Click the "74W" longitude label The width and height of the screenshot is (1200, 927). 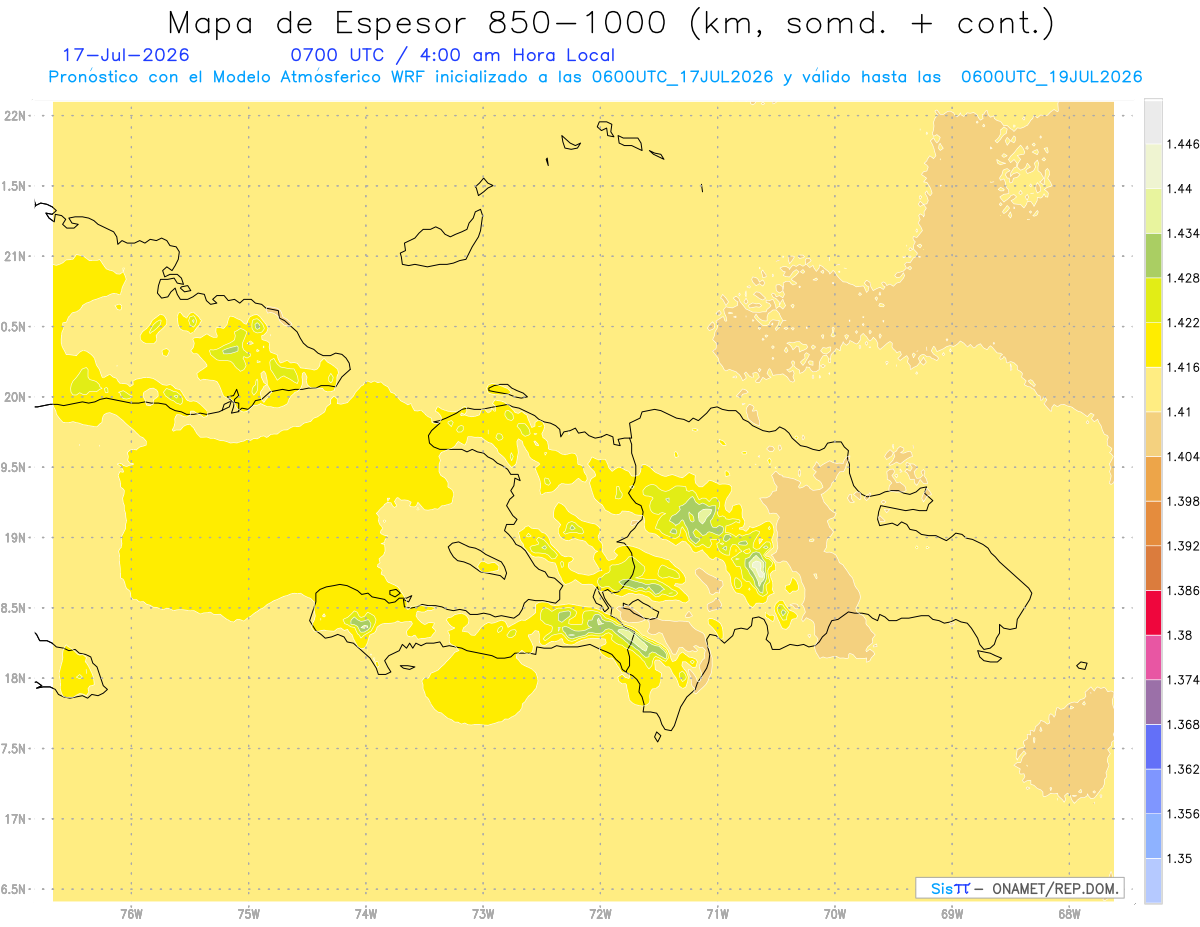[x=365, y=914]
